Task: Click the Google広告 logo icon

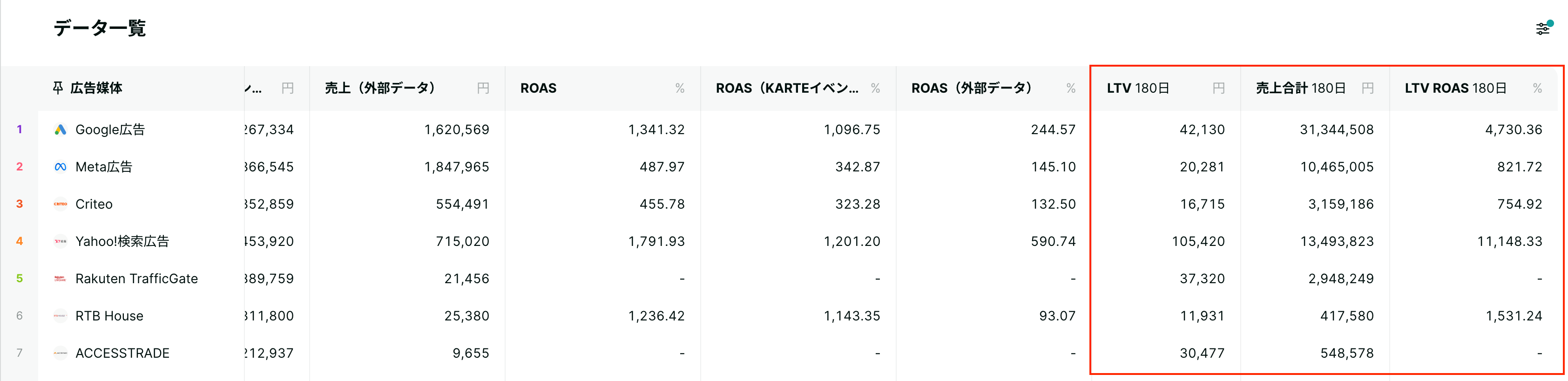Action: [x=60, y=129]
